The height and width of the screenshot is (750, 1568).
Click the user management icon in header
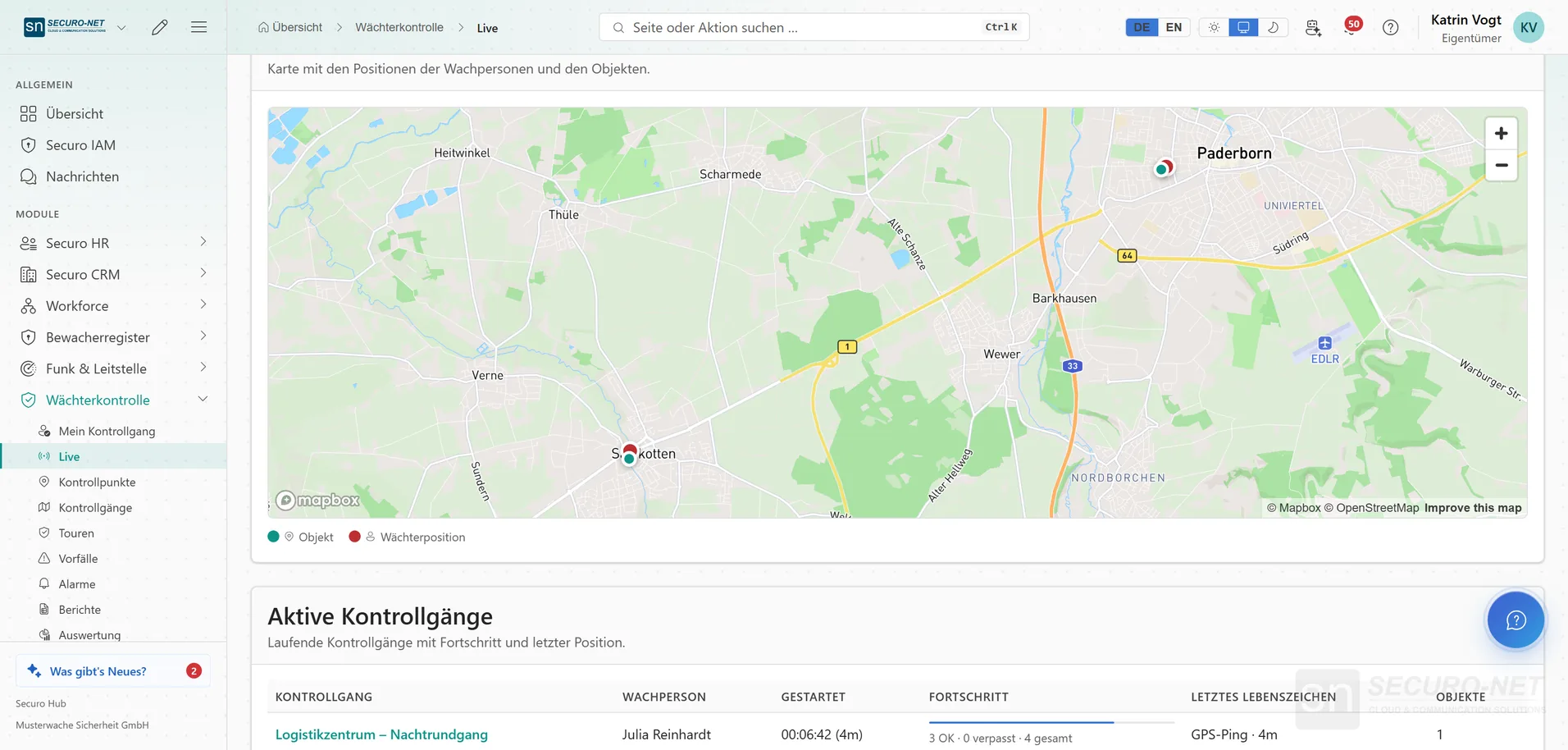pyautogui.click(x=1313, y=27)
